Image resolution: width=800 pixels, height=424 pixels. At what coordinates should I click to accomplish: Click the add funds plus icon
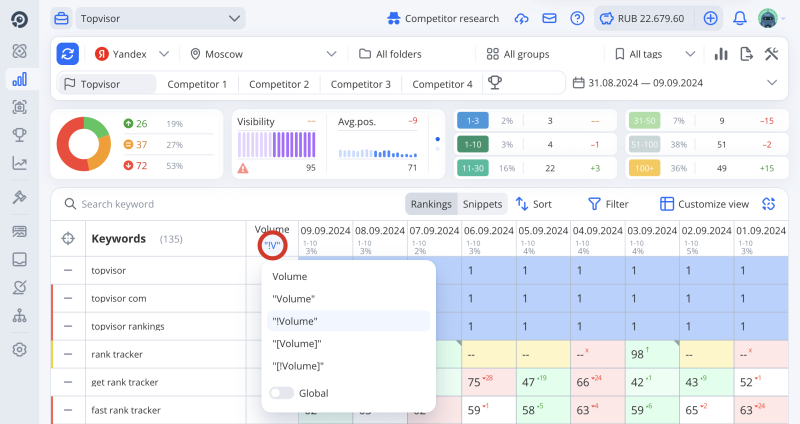710,18
